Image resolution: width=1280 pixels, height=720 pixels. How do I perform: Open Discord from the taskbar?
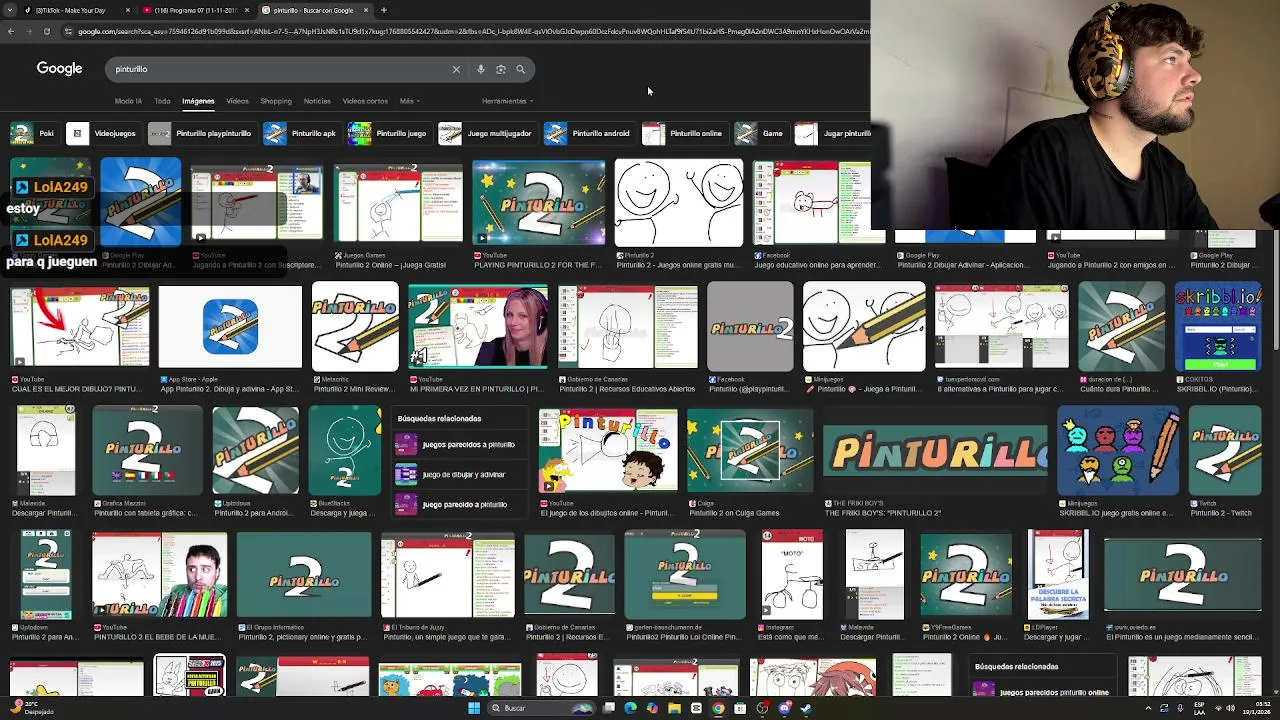784,708
